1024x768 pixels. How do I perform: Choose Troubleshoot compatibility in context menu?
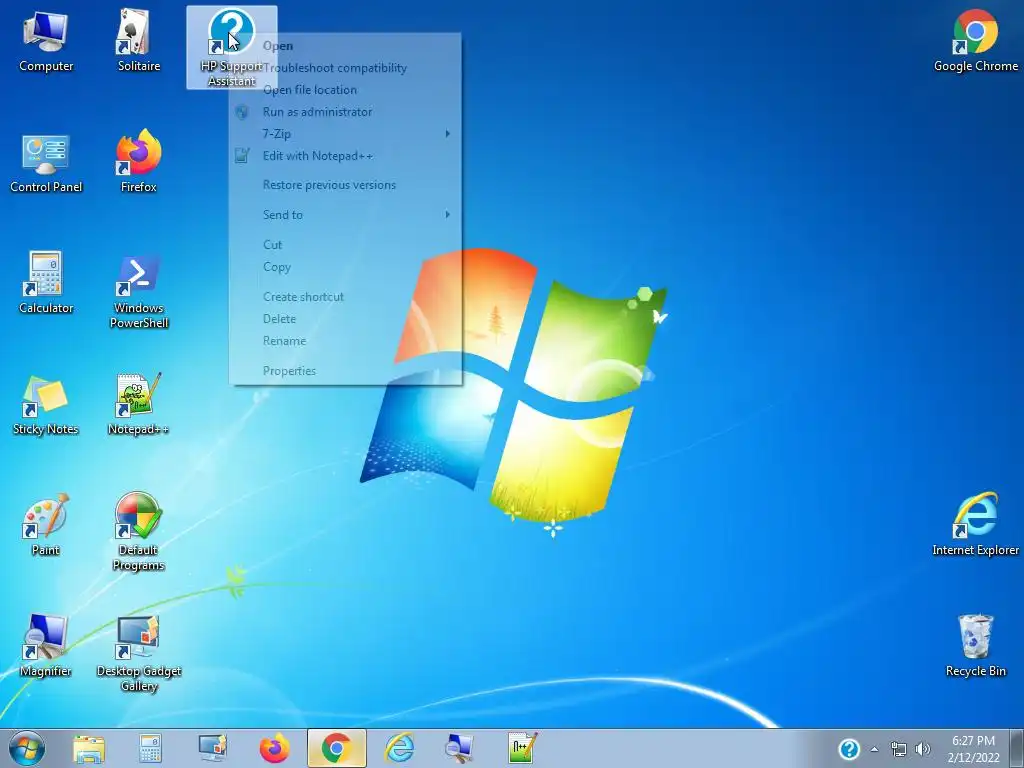click(x=345, y=68)
